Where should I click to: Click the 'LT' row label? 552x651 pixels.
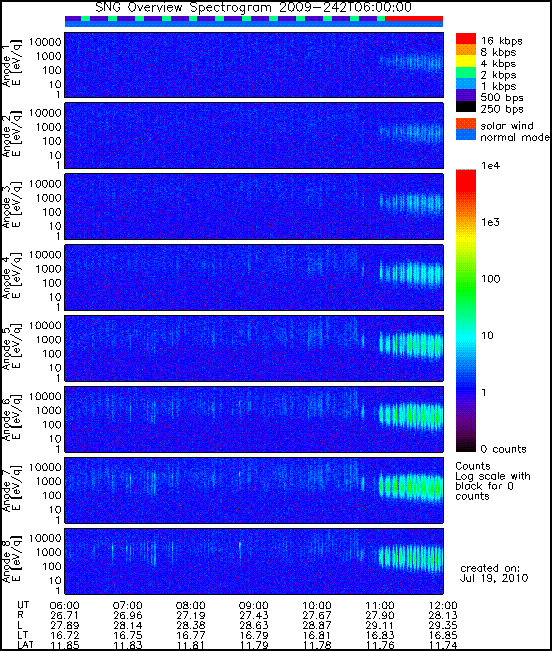[22, 635]
